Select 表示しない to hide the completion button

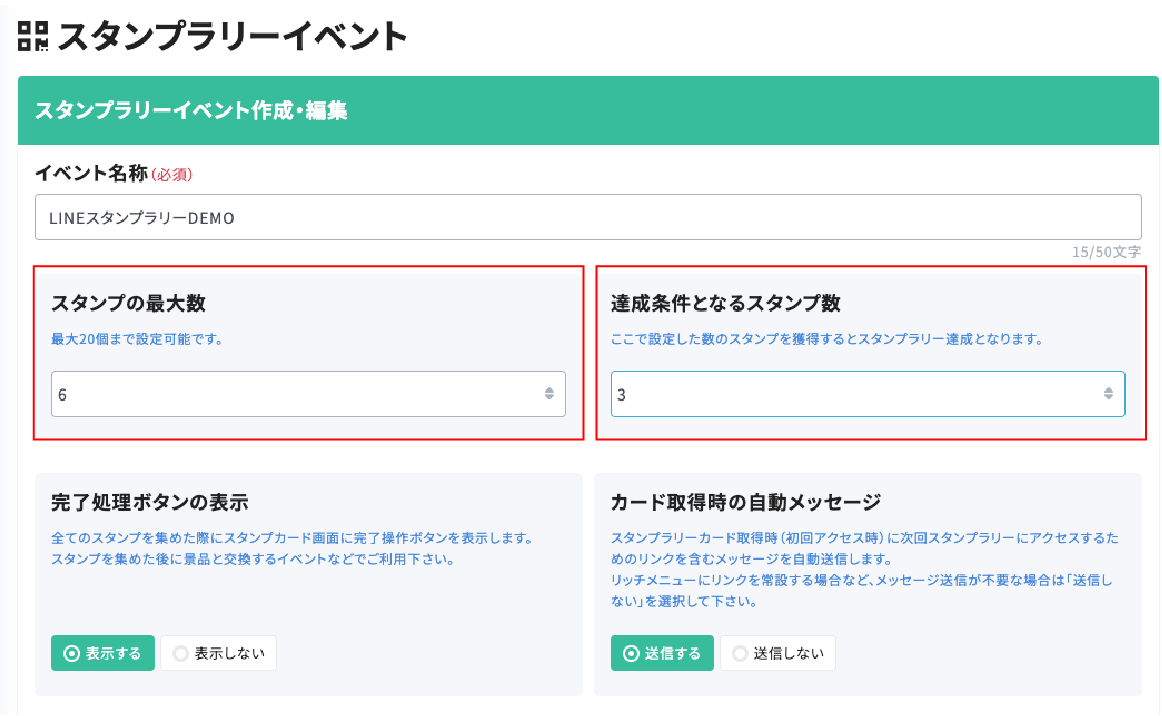click(218, 653)
